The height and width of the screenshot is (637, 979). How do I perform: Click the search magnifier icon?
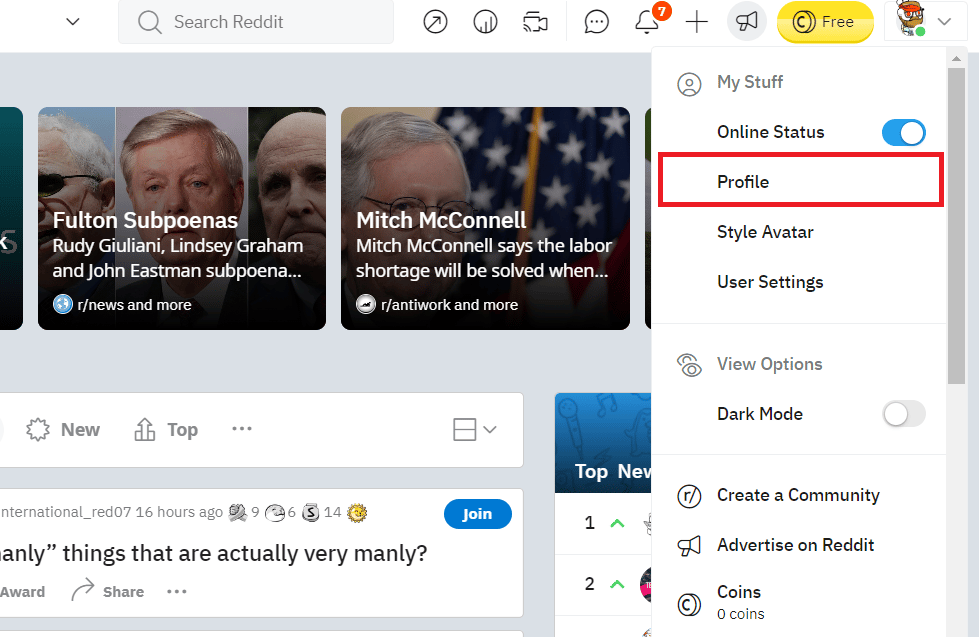(150, 22)
